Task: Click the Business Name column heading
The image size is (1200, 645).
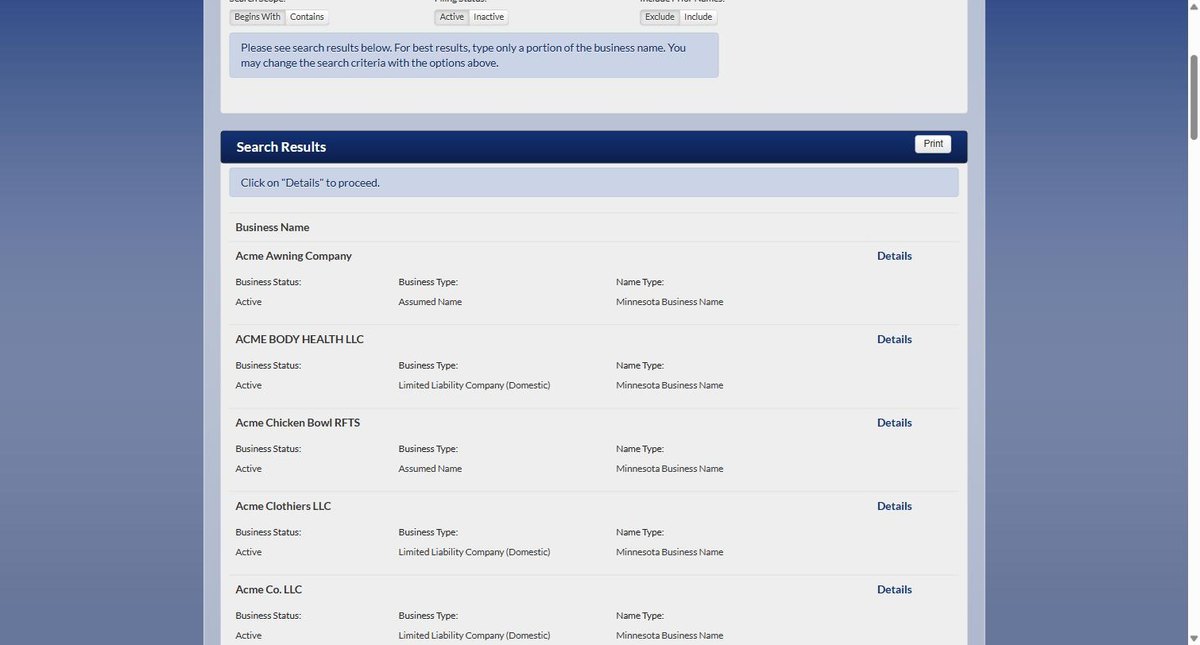Action: [x=272, y=227]
